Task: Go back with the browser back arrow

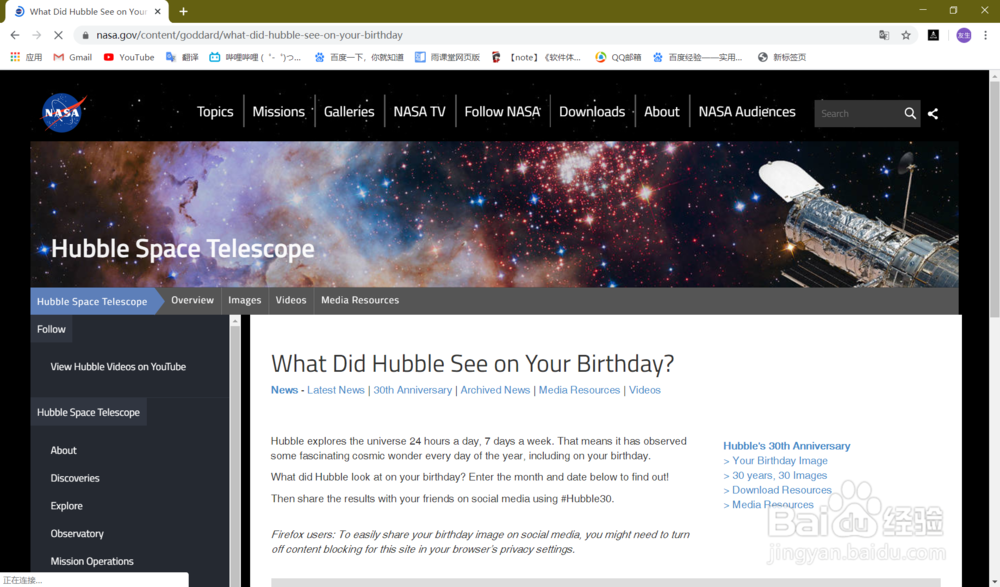Action: 15,35
